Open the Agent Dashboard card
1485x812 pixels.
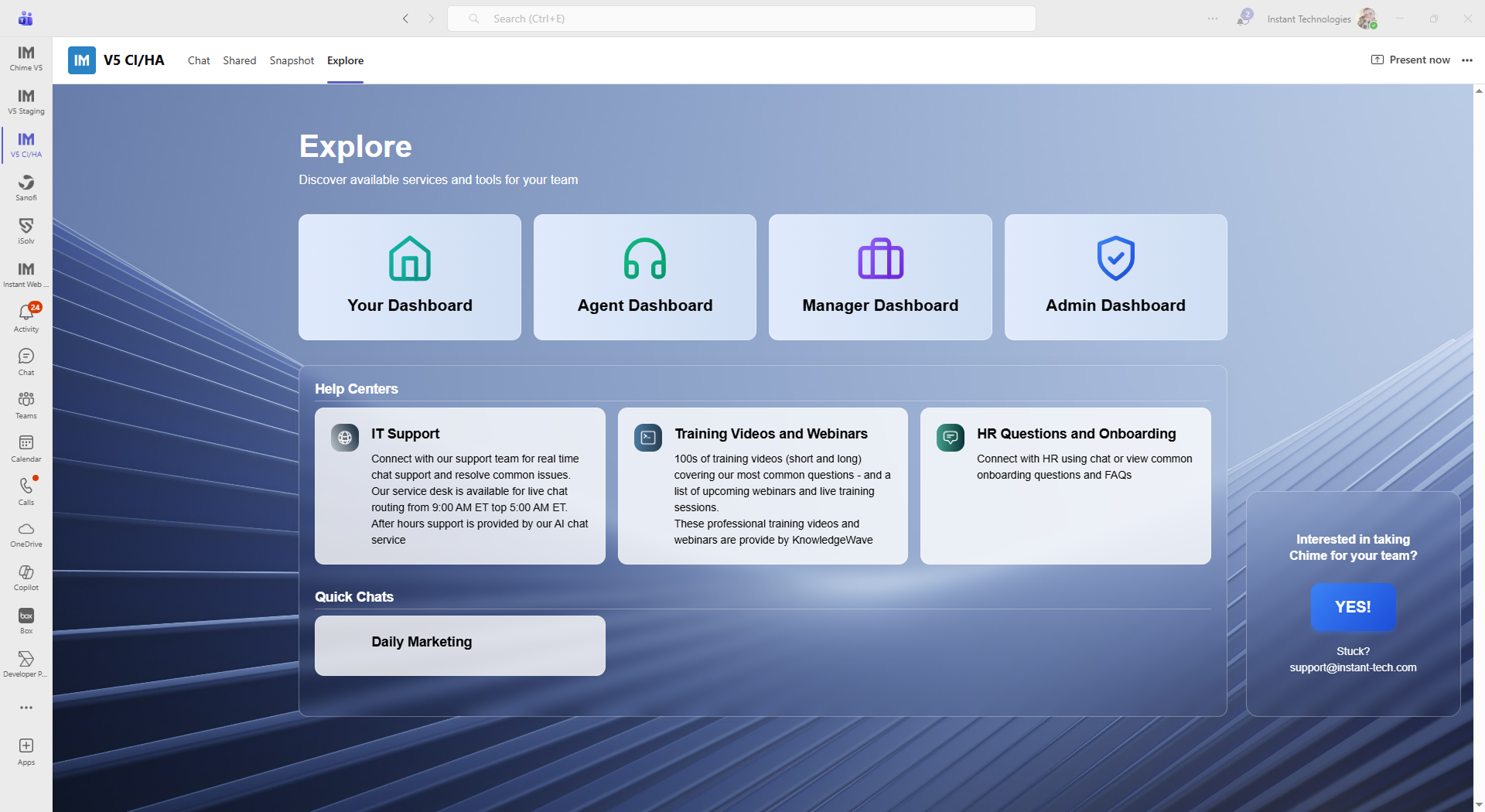click(x=644, y=277)
